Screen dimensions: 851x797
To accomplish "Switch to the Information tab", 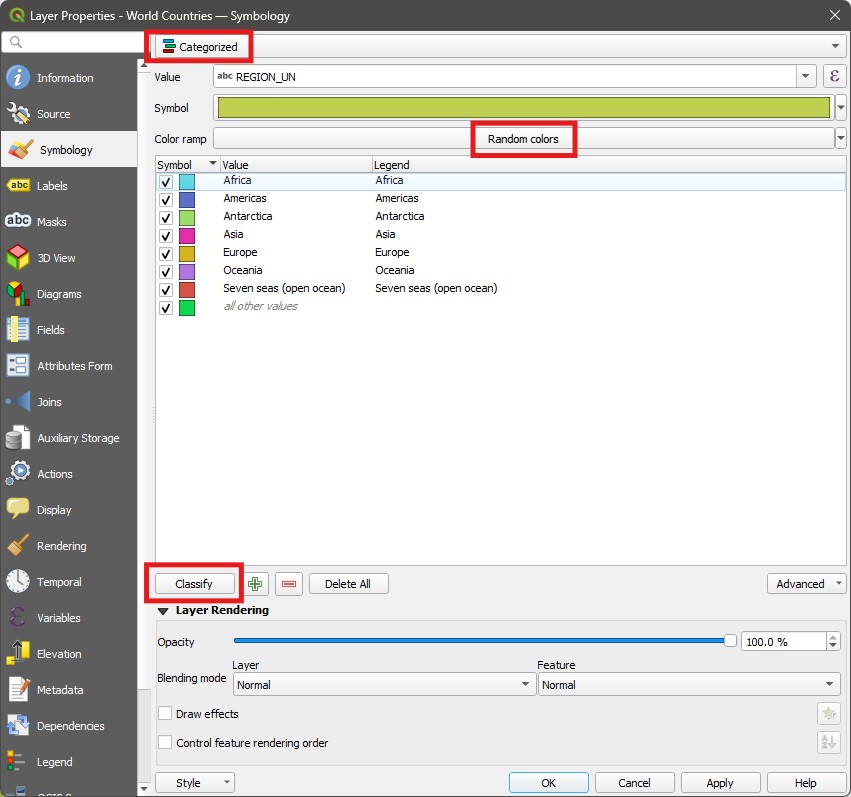I will pos(65,78).
